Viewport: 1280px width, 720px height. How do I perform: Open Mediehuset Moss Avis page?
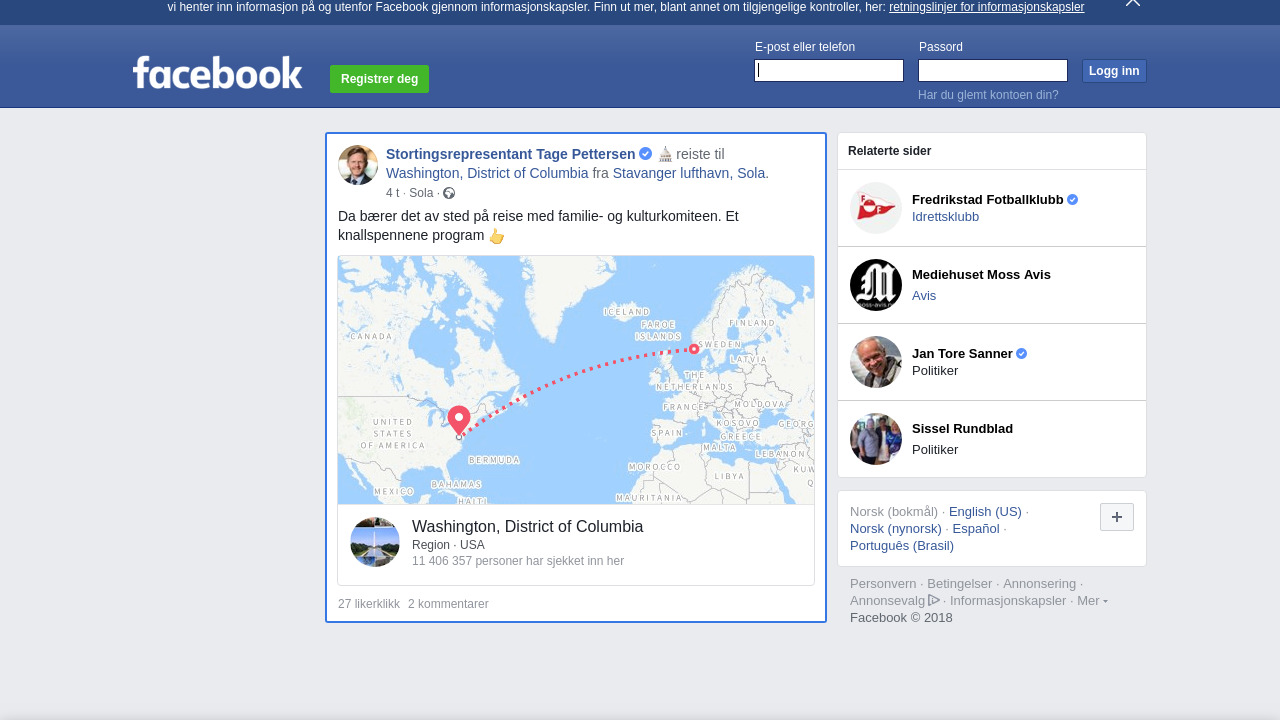pyautogui.click(x=981, y=275)
